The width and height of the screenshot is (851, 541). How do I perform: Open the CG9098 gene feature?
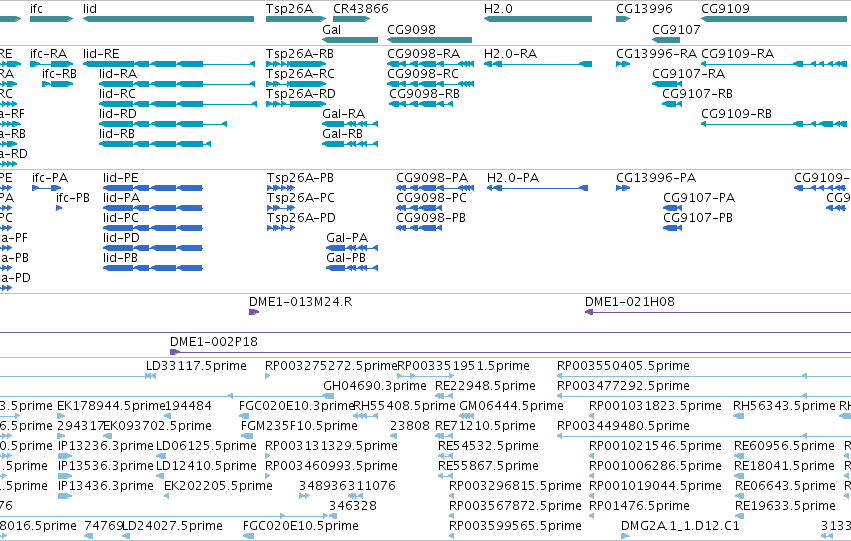(x=429, y=40)
